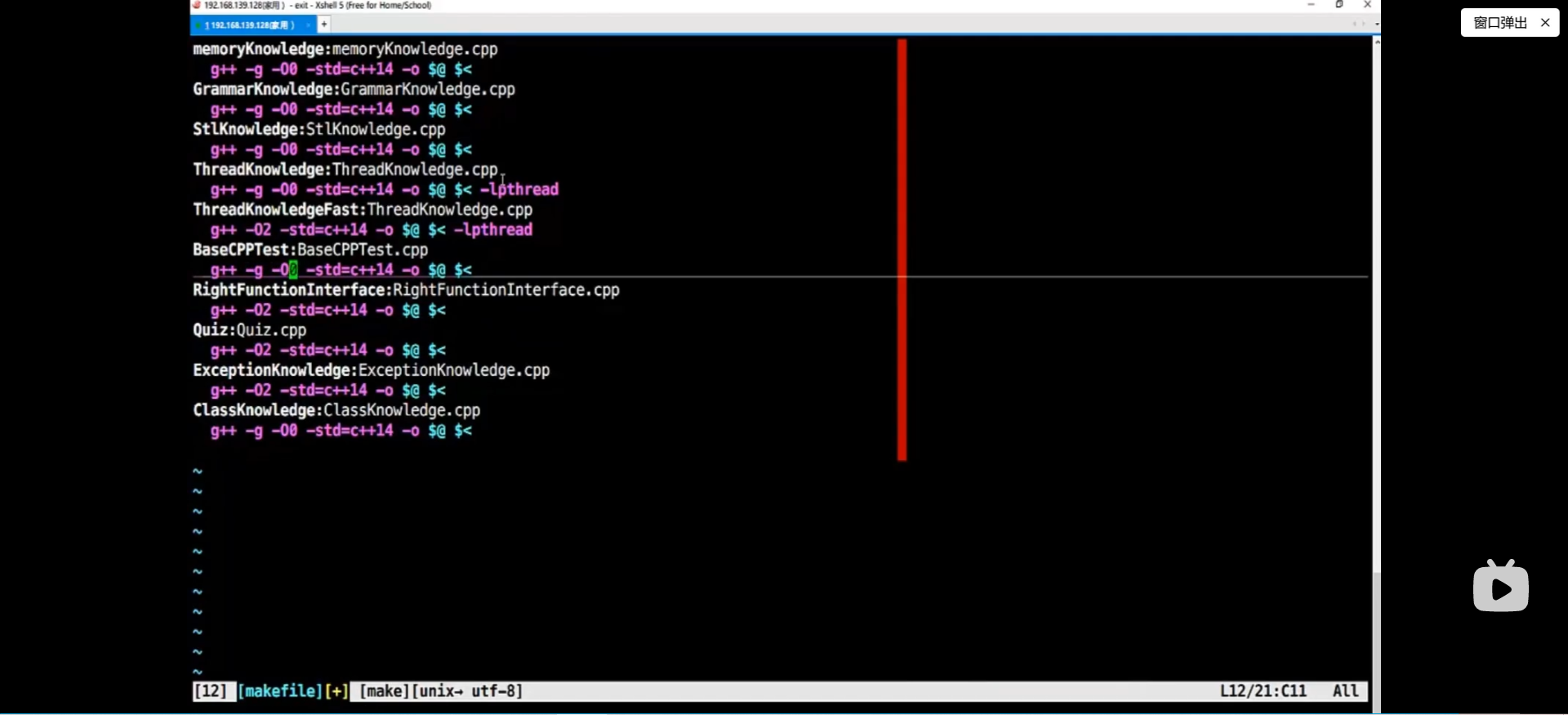Click the ThreadKnowledgeFast:ThreadKnowledge.cpp line
Viewport: 1568px width, 715px height.
click(x=363, y=209)
